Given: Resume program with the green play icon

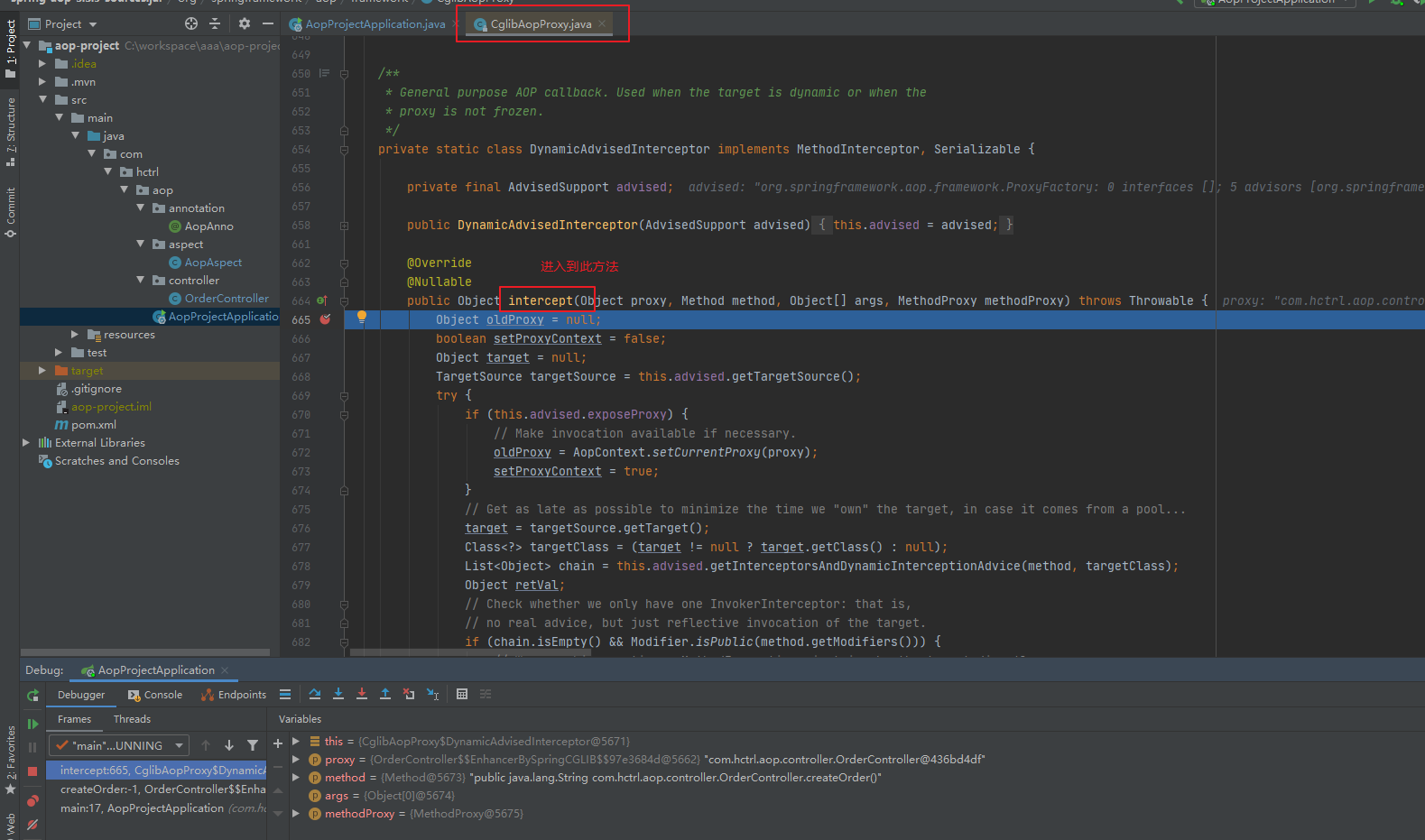Looking at the screenshot, I should [x=32, y=724].
